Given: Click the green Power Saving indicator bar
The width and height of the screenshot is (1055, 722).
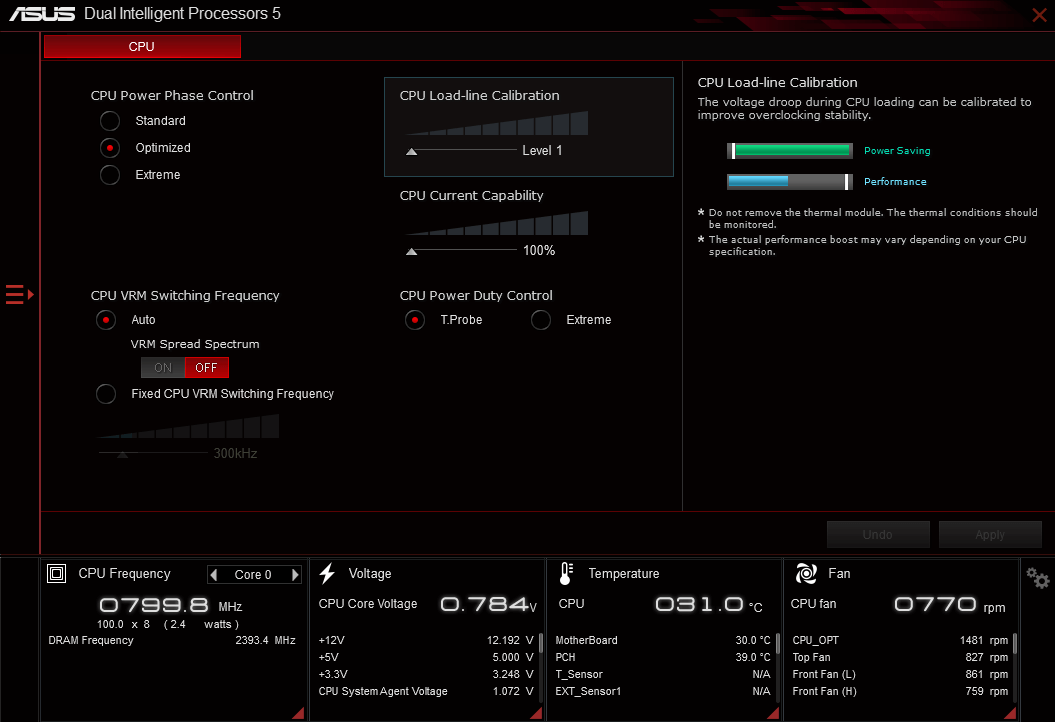Looking at the screenshot, I should (x=790, y=151).
